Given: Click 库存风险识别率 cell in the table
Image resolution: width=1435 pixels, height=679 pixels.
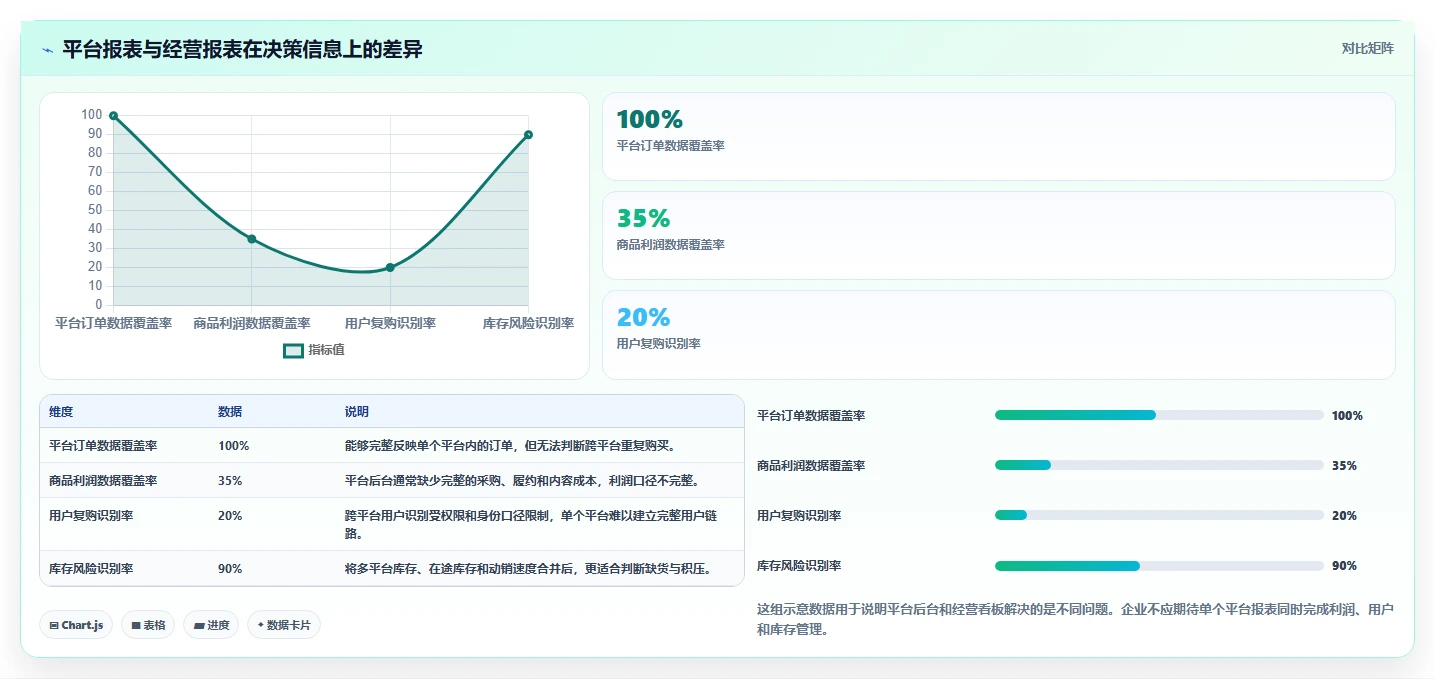Looking at the screenshot, I should point(91,568).
